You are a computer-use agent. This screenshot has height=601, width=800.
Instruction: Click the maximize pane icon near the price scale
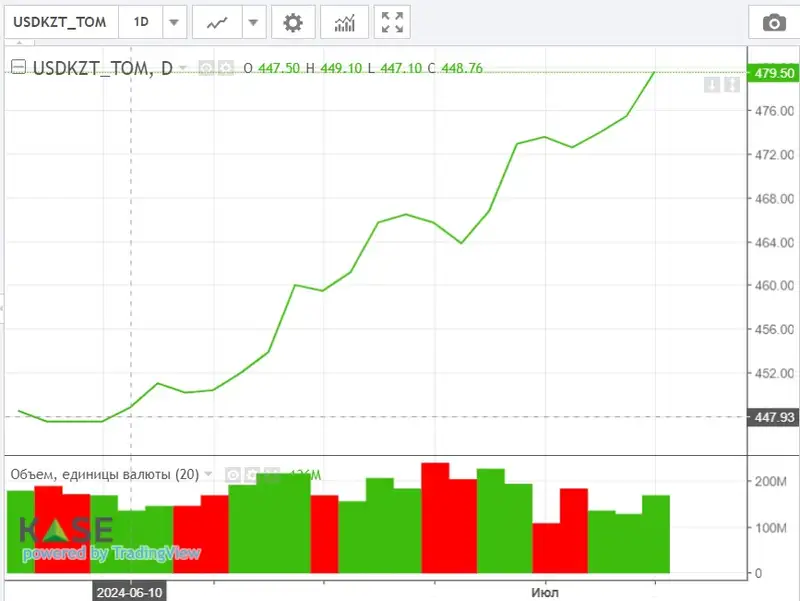click(731, 86)
